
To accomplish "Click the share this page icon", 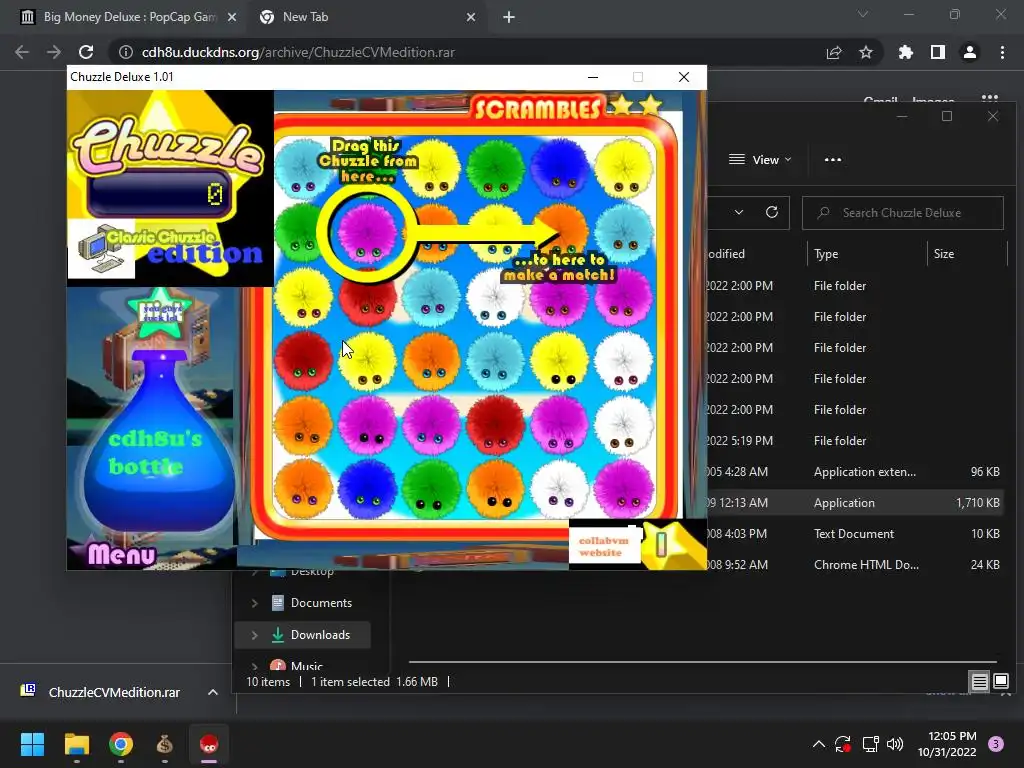I will [x=834, y=52].
